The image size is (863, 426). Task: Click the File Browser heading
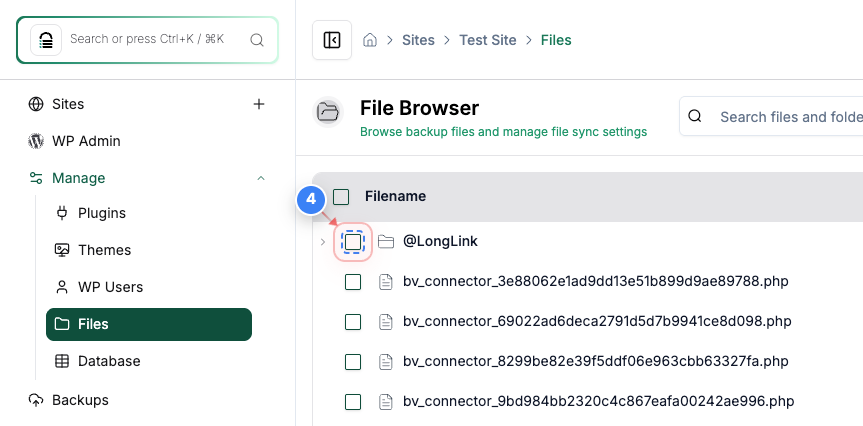(x=419, y=108)
